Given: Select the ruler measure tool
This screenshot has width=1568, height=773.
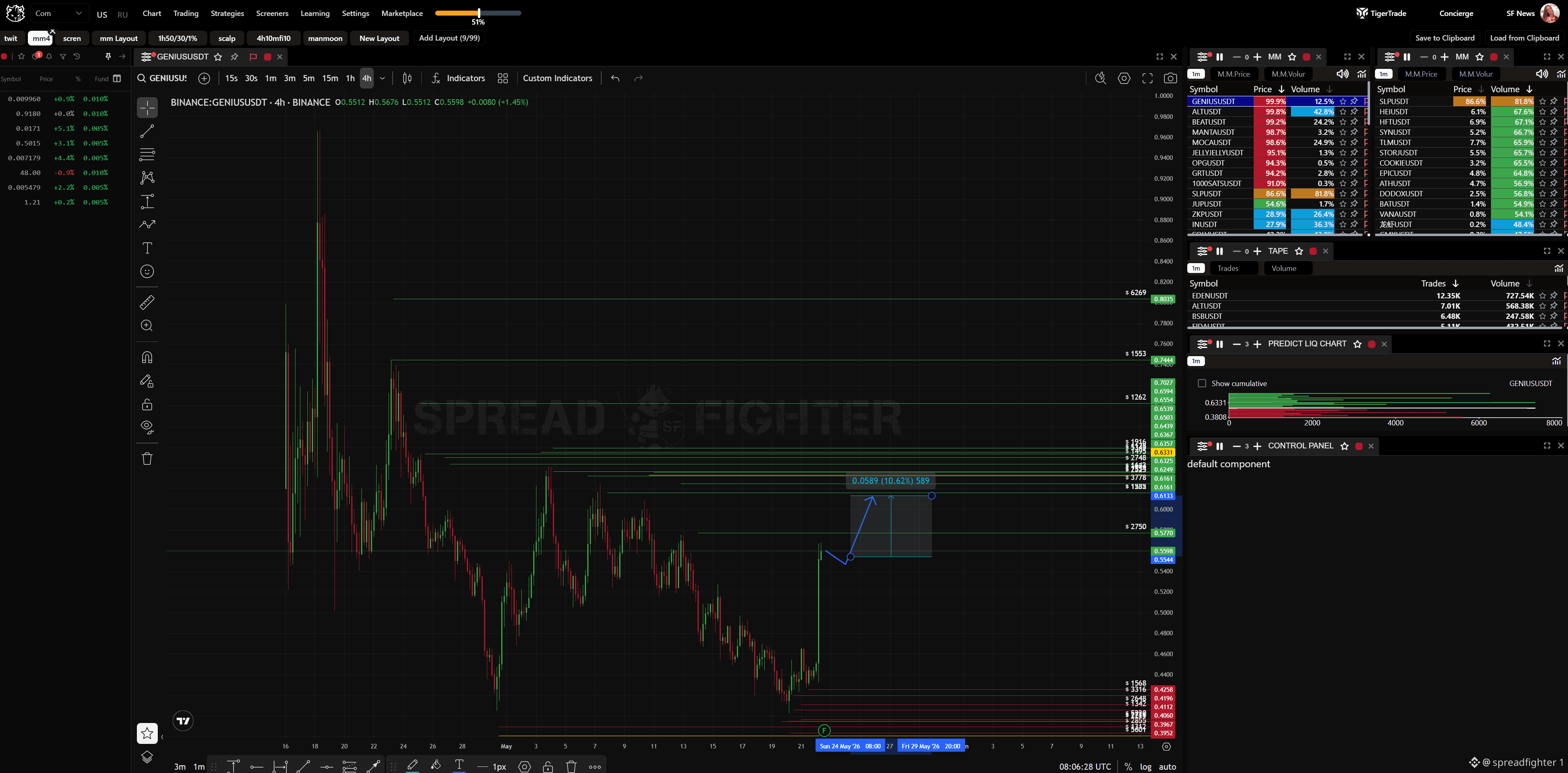Looking at the screenshot, I should click(x=147, y=302).
